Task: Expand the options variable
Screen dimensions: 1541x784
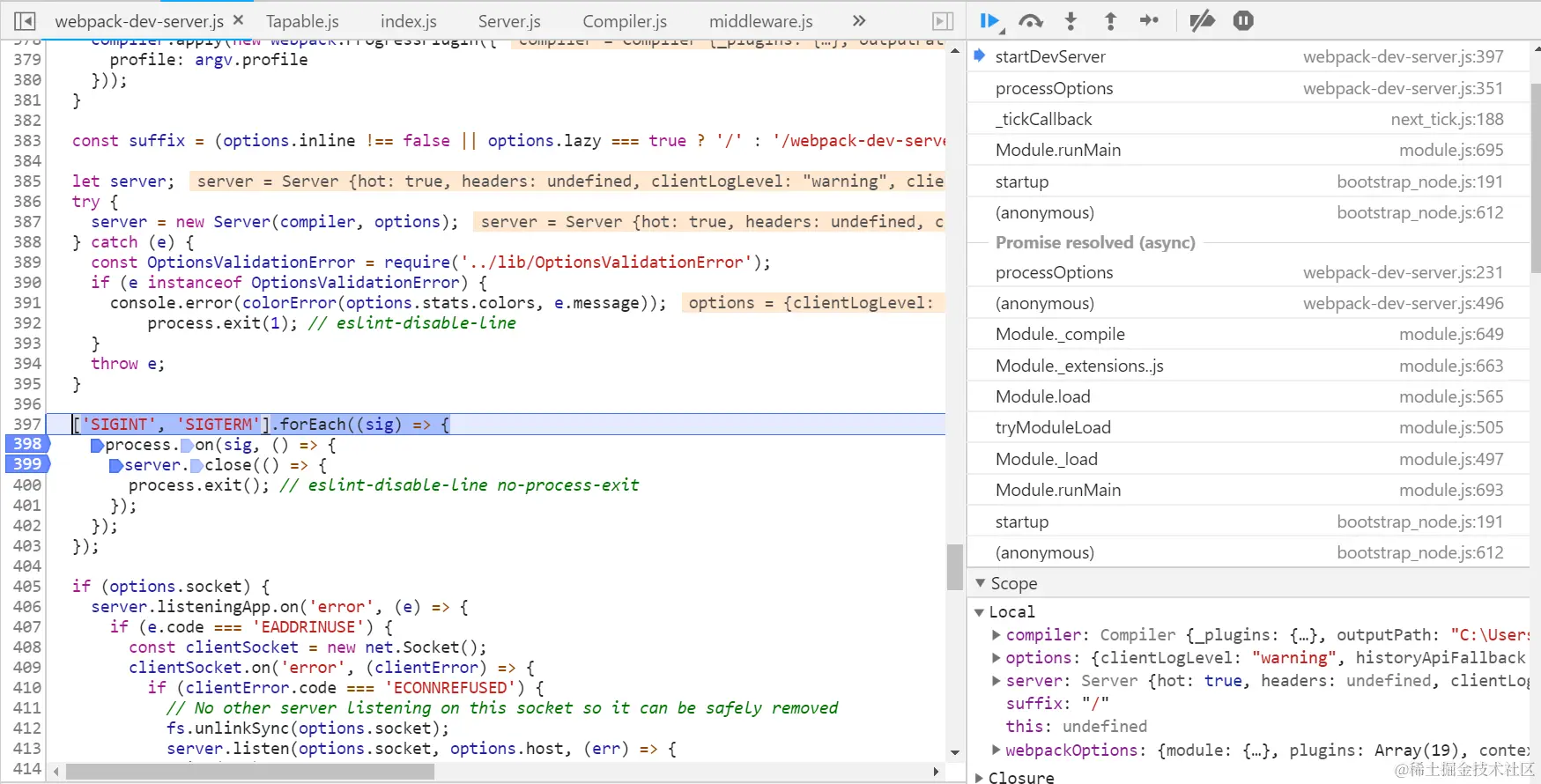Action: click(996, 658)
